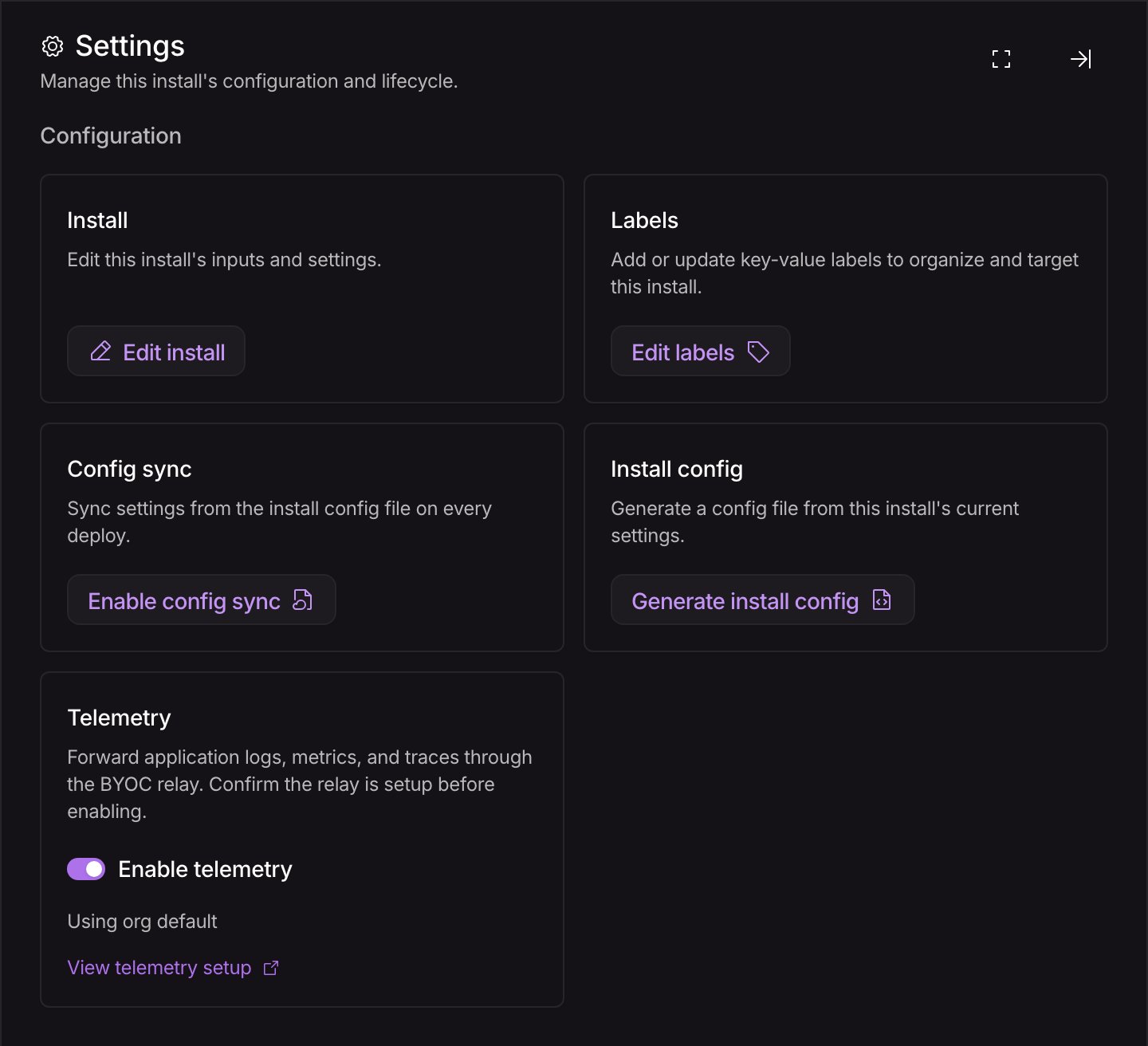Click the Config sync card title
Viewport: 1148px width, 1046px height.
pos(129,469)
